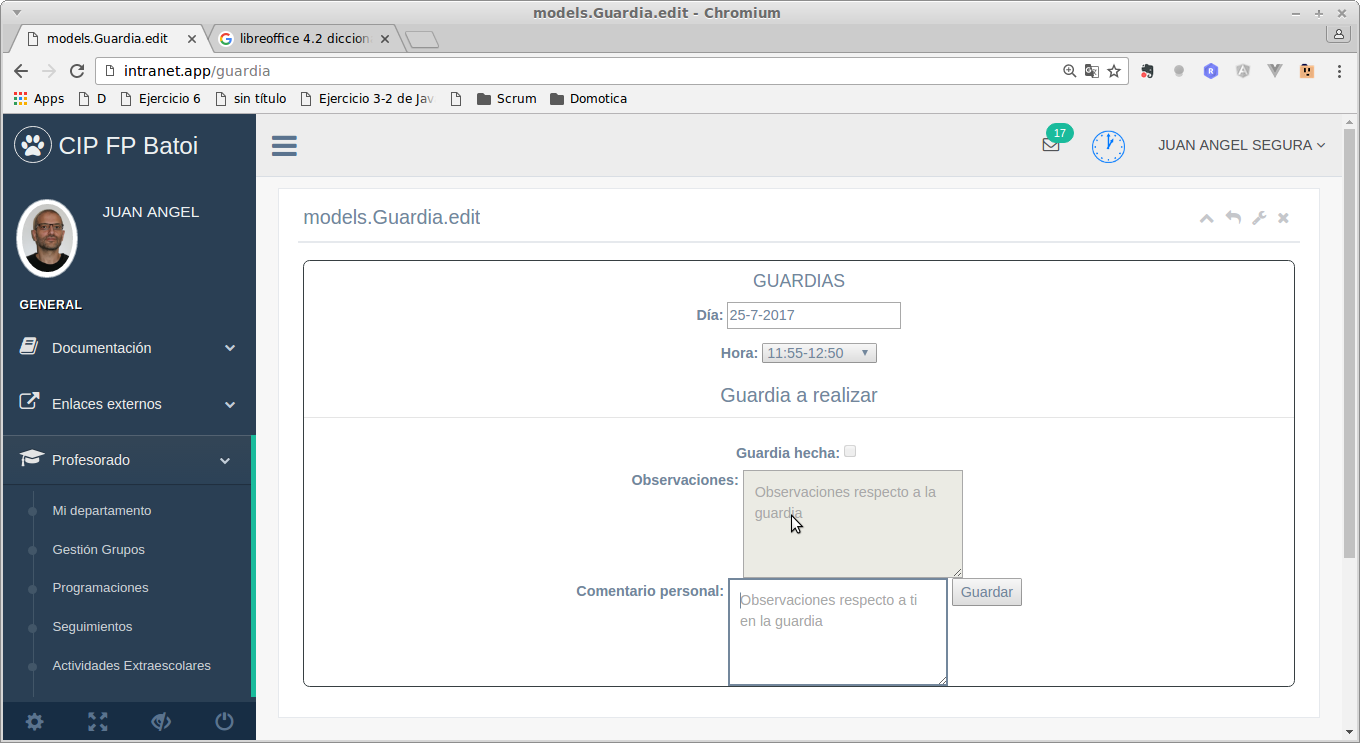Click the panel reply arrow icon
The width and height of the screenshot is (1360, 743).
tap(1233, 218)
